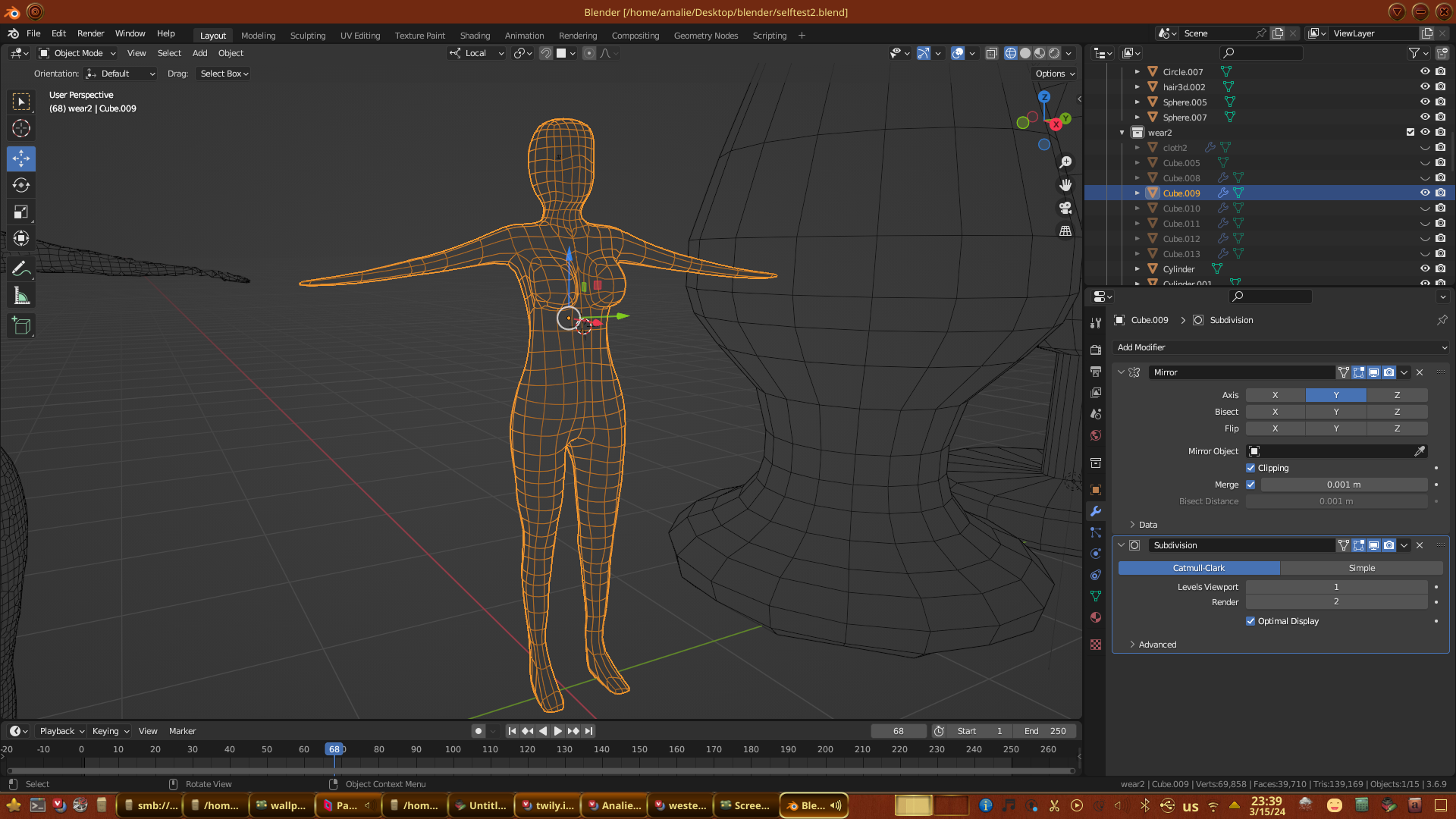Select the Move tool in toolbar
The width and height of the screenshot is (1456, 819).
click(21, 158)
